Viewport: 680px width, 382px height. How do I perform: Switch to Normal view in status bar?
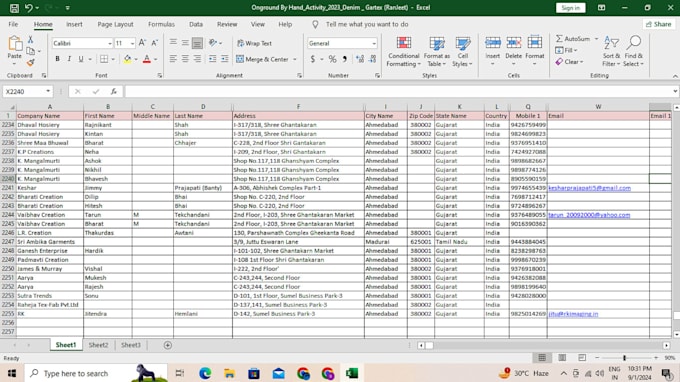pyautogui.click(x=542, y=358)
